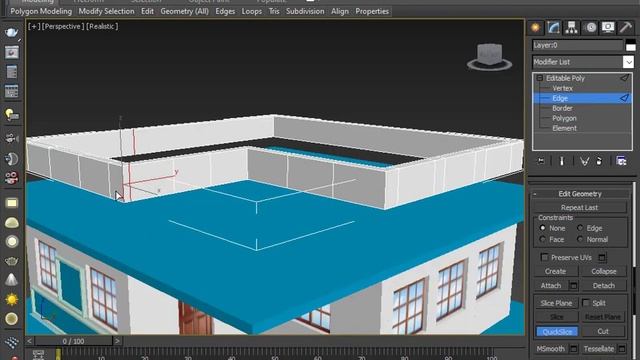This screenshot has width=640, height=360.
Task: Enable the Preserve UVs checkbox
Action: pyautogui.click(x=544, y=257)
